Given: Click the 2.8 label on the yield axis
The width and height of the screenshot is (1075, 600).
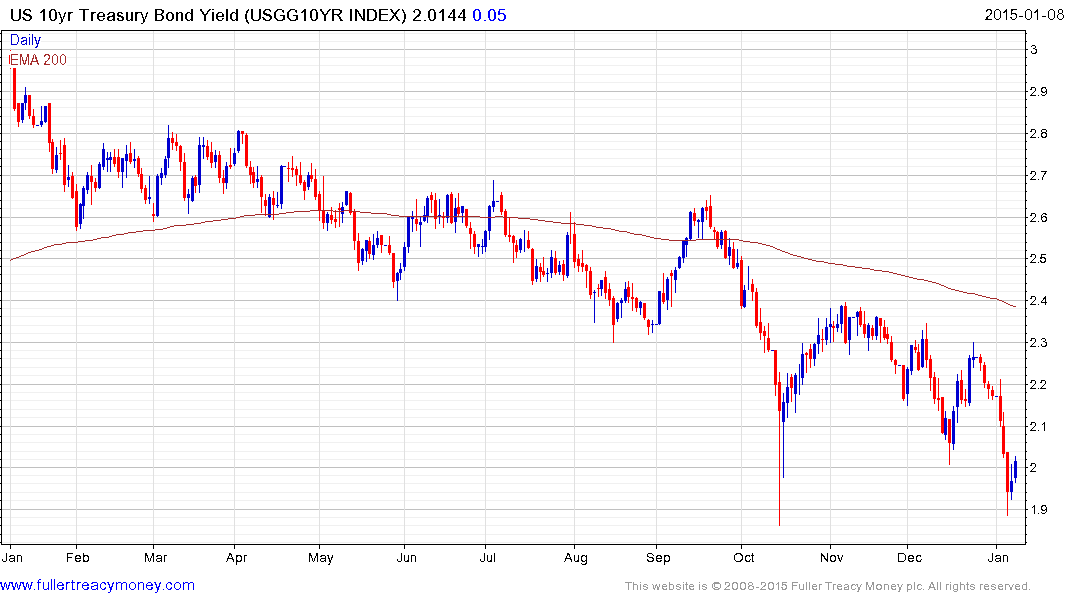Looking at the screenshot, I should pyautogui.click(x=1039, y=134).
